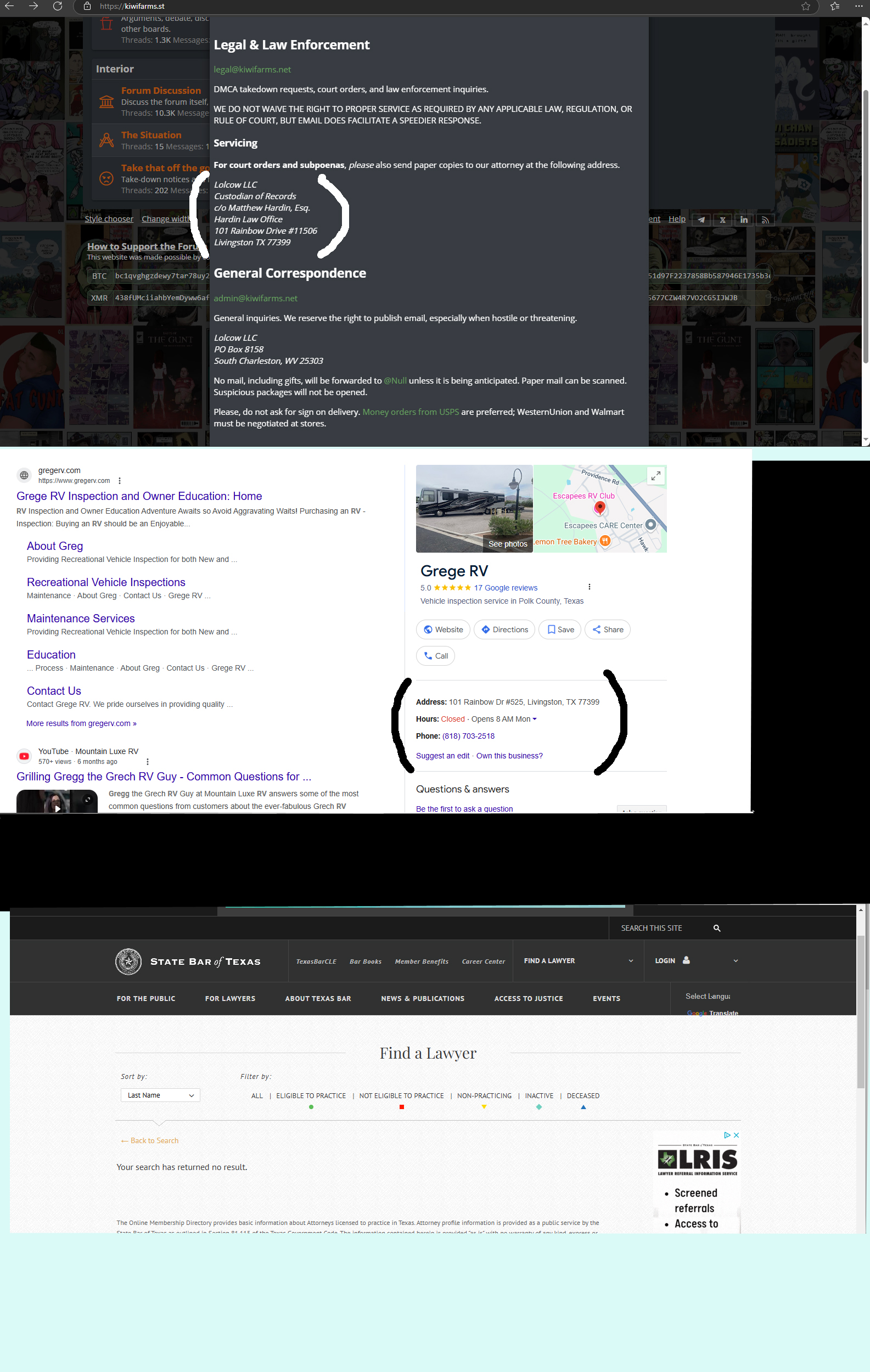This screenshot has width=870, height=1372.
Task: Close the LRIS advertisement
Action: pos(736,1135)
